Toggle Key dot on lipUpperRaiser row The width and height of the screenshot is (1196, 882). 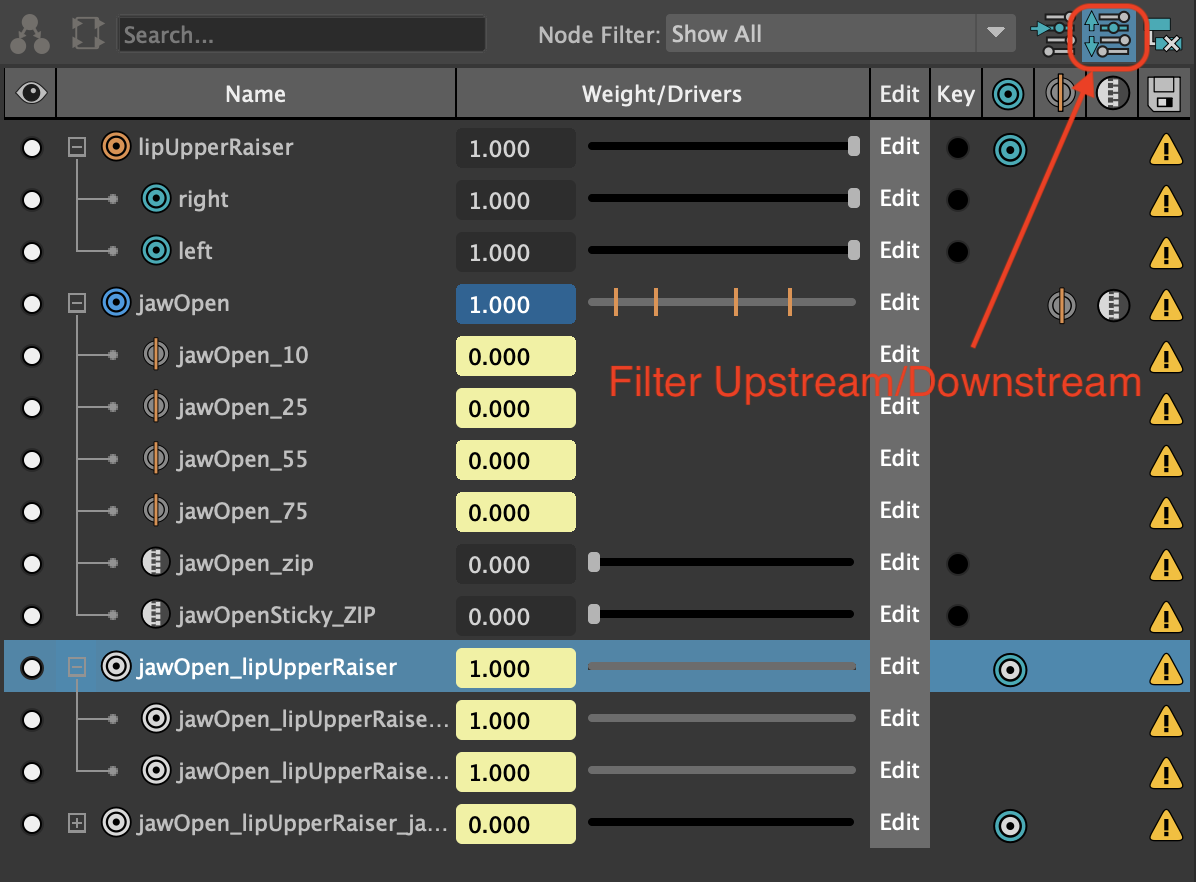tap(957, 148)
